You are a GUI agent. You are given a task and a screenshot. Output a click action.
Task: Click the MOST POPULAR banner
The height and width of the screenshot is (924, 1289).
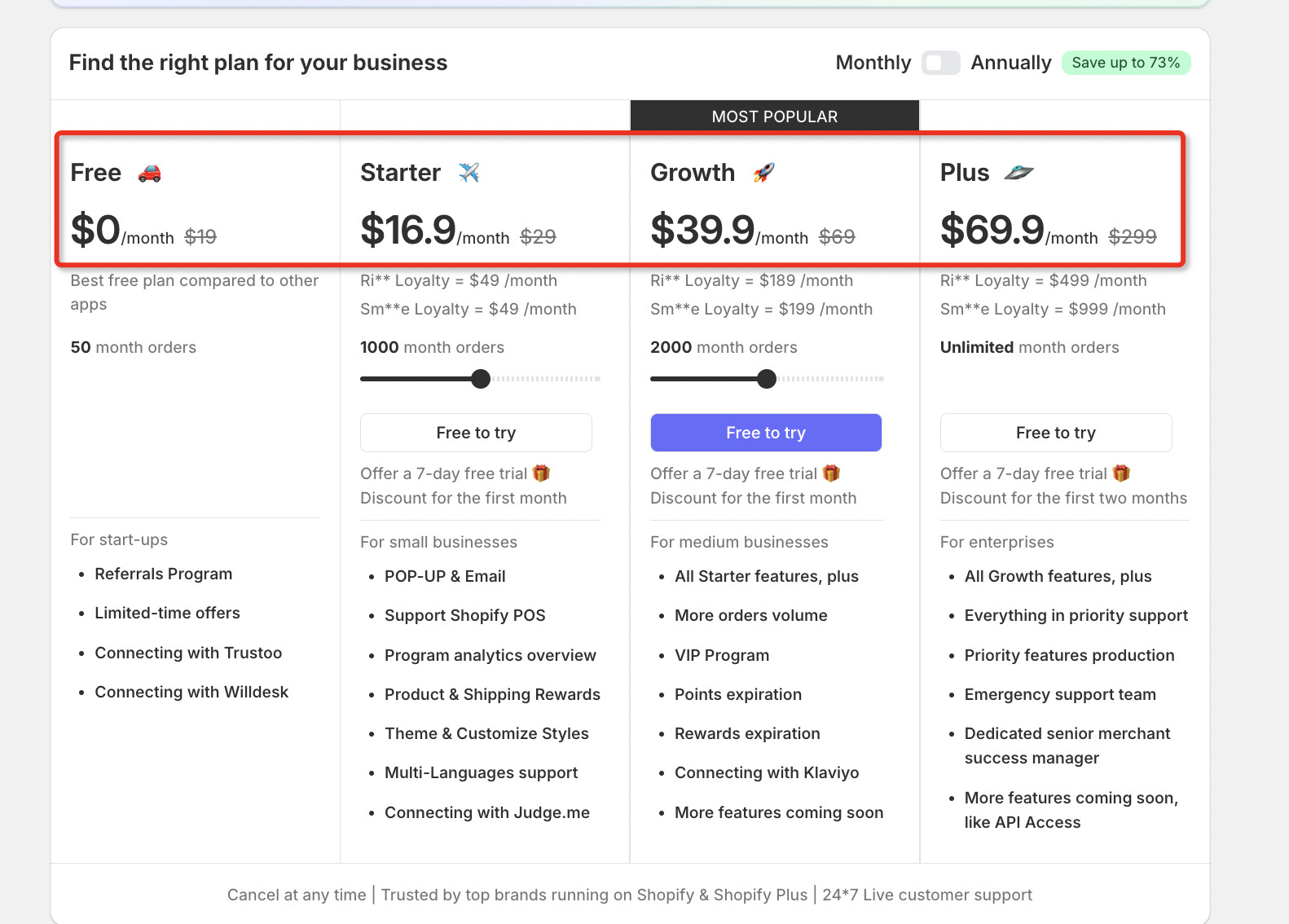coord(775,117)
